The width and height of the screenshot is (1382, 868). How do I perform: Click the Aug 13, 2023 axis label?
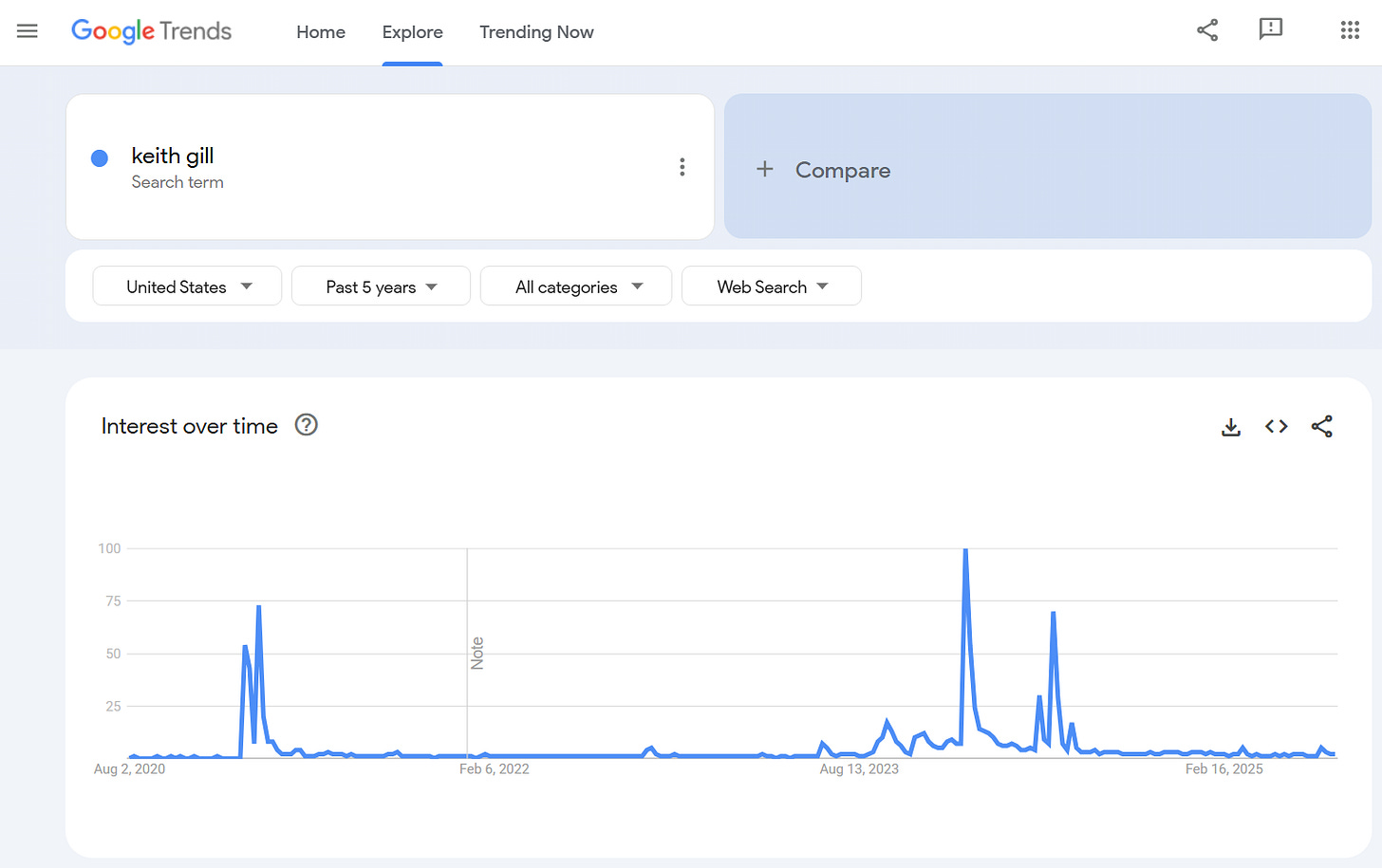click(859, 768)
